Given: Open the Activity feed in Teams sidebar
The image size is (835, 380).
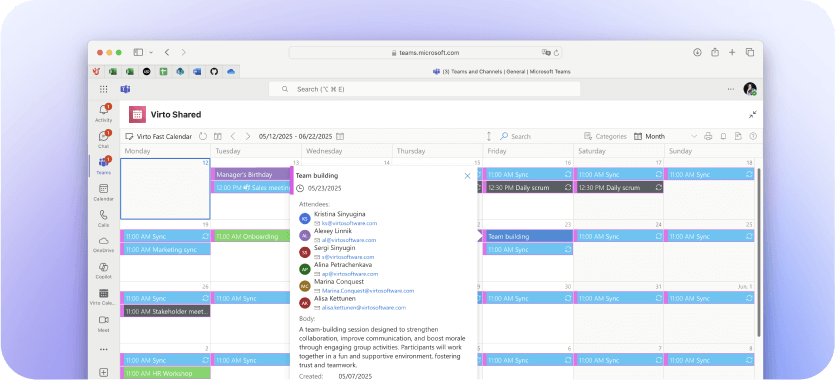Looking at the screenshot, I should click(x=104, y=112).
